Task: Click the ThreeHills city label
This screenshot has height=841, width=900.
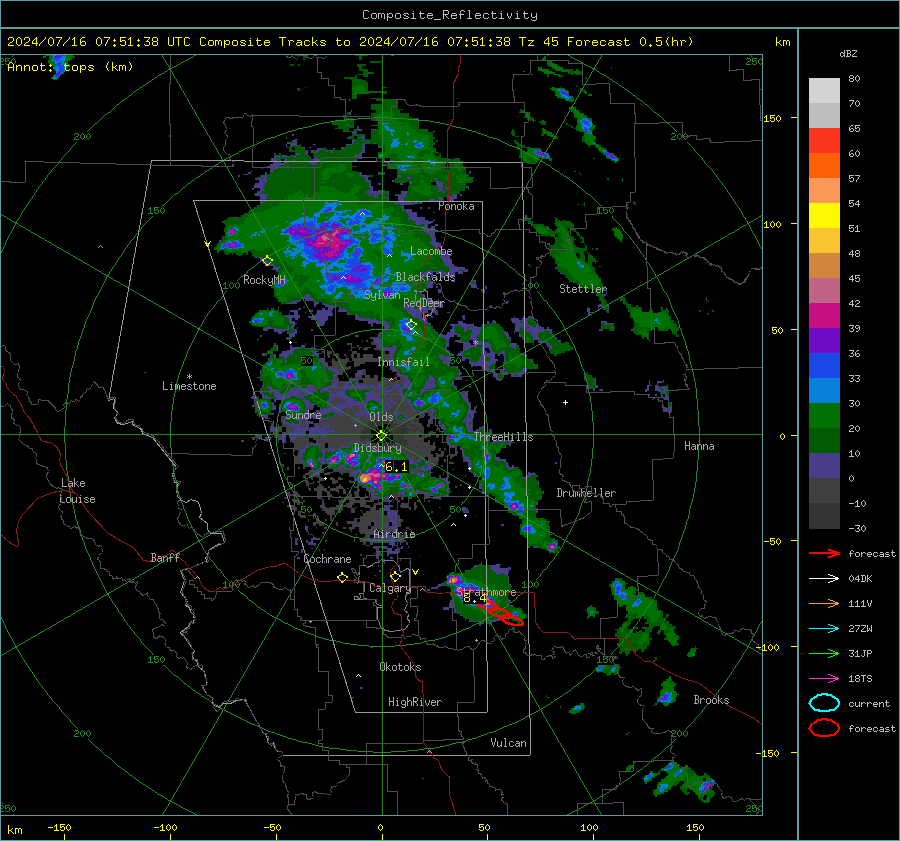Action: tap(503, 437)
